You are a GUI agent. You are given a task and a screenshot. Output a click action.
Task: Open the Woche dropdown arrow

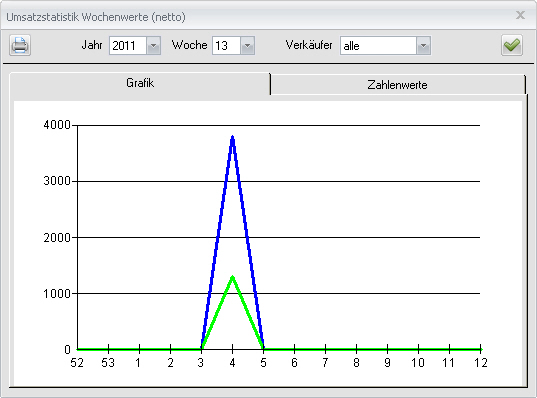pyautogui.click(x=247, y=46)
